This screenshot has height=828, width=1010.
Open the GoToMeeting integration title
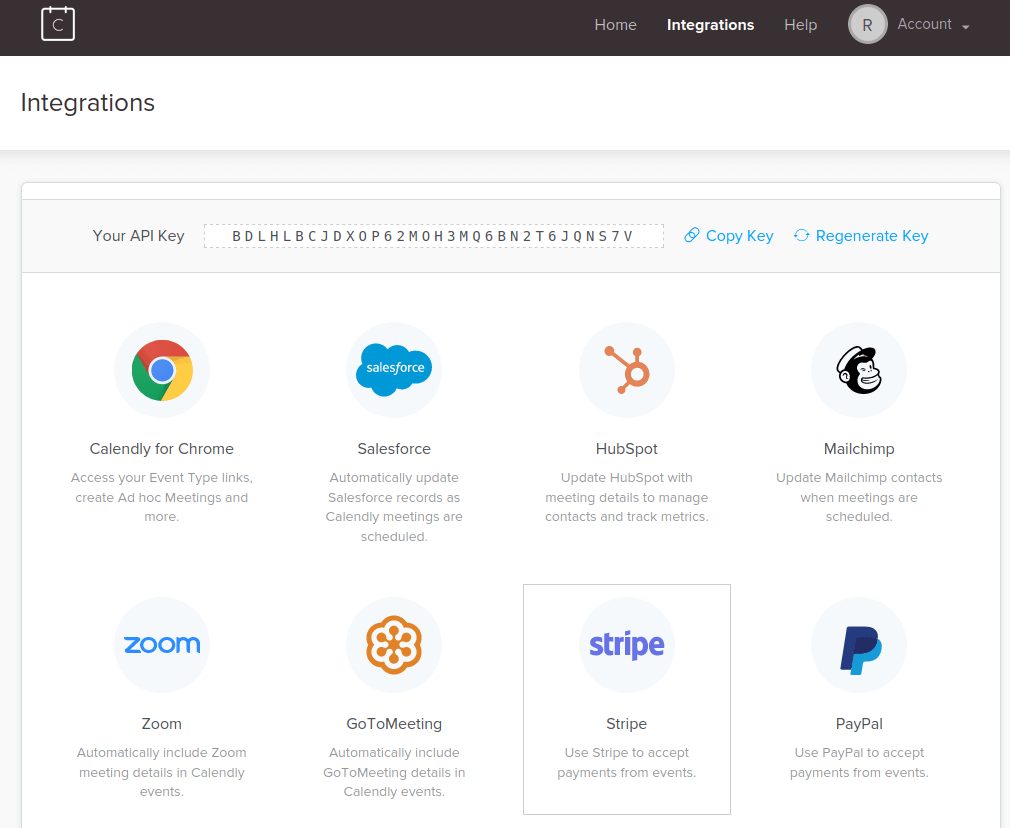pyautogui.click(x=394, y=724)
